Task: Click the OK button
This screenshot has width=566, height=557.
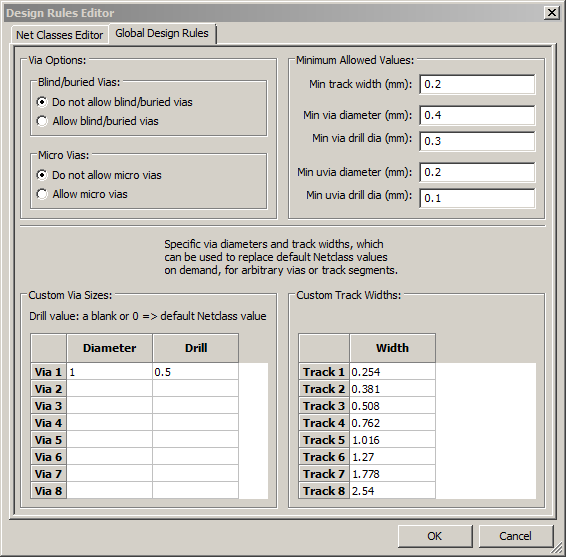Action: pos(435,536)
